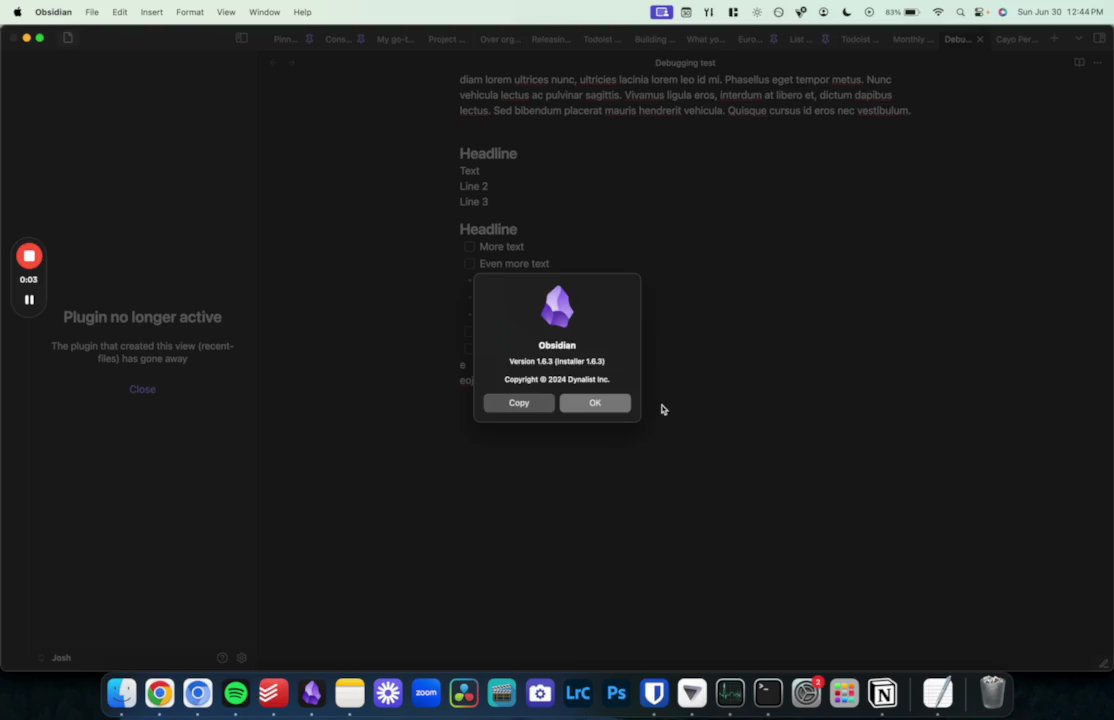Viewport: 1114px width, 720px height.
Task: Switch to the 'Building ...' tab
Action: point(654,39)
